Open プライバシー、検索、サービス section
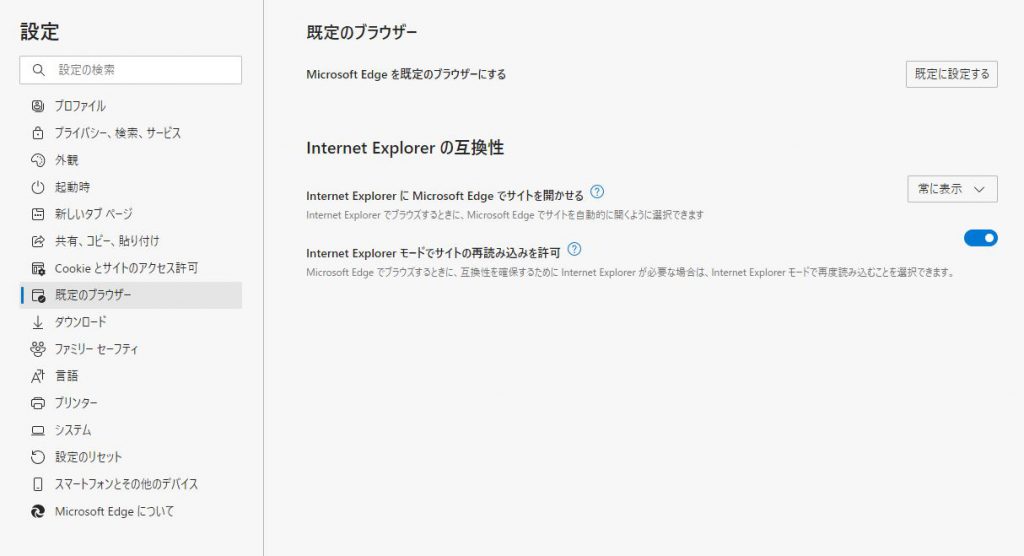Screen dimensions: 1024x556 point(131,133)
